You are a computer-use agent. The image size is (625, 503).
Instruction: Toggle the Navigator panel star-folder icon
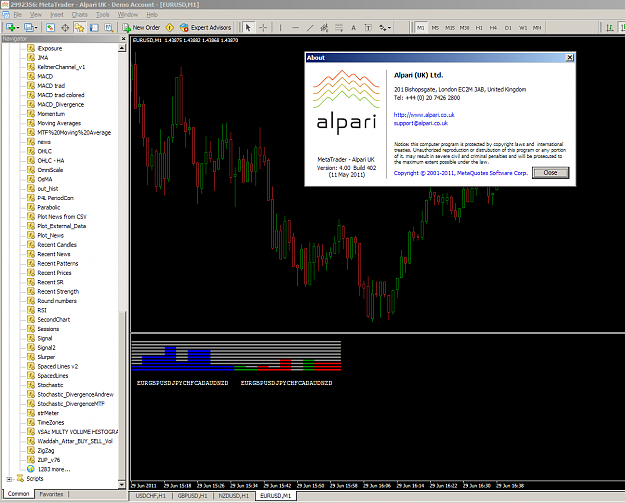pos(79,28)
